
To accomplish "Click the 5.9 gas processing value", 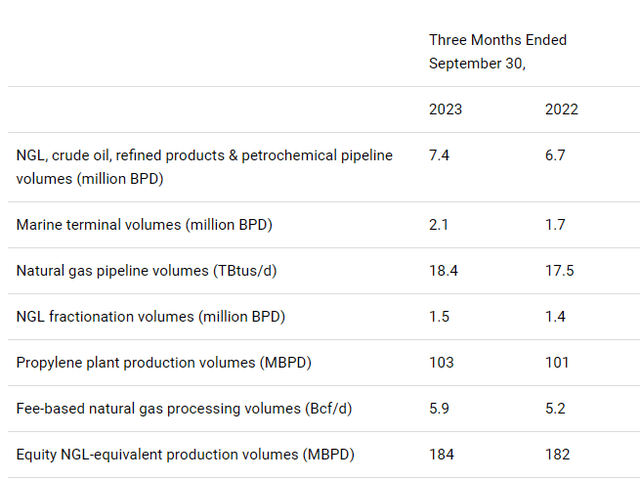I will [440, 409].
